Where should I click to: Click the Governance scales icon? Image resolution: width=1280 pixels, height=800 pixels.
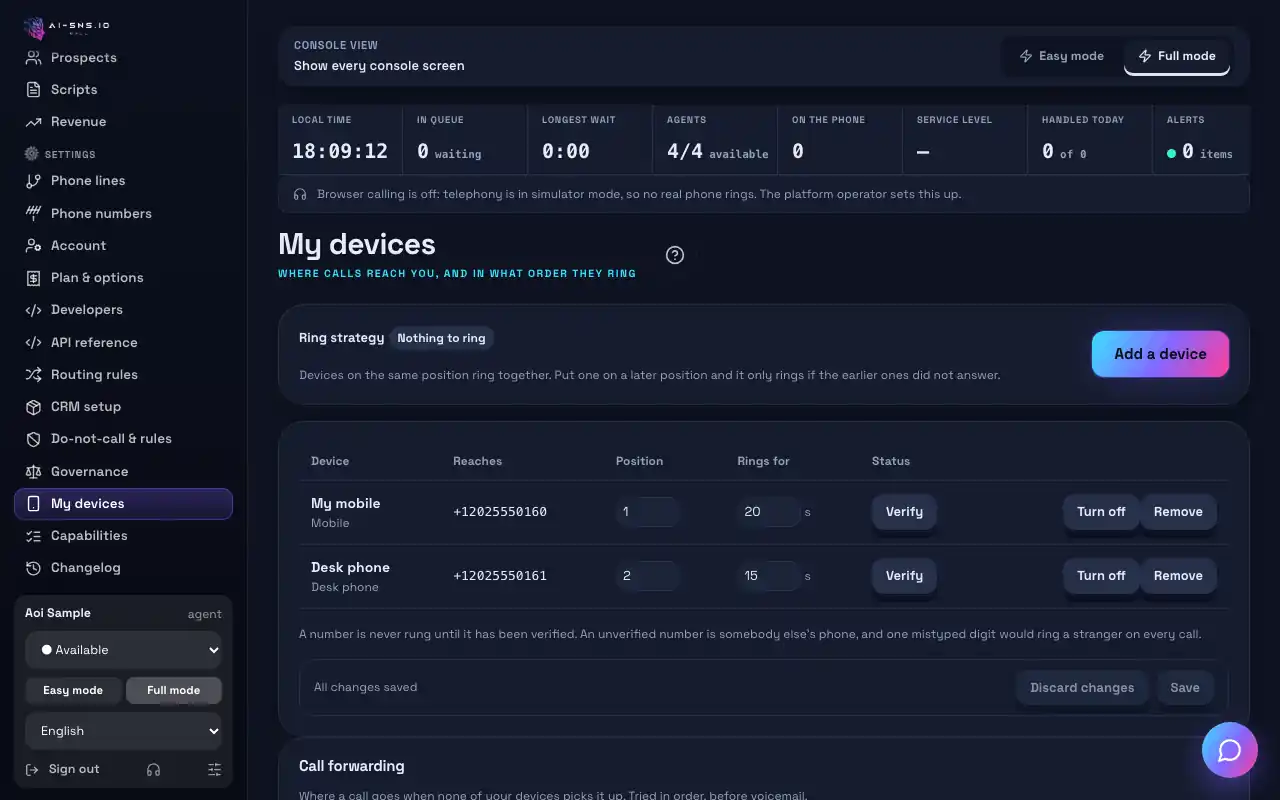(33, 471)
